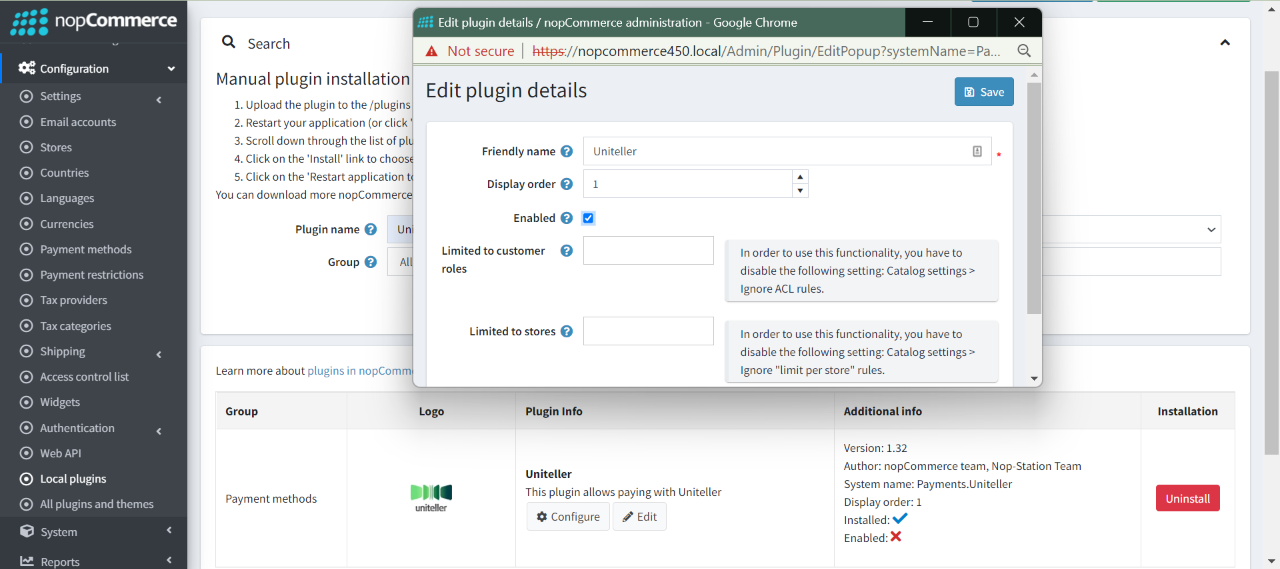1280x569 pixels.
Task: Collapse the Configuration menu section
Action: [171, 69]
